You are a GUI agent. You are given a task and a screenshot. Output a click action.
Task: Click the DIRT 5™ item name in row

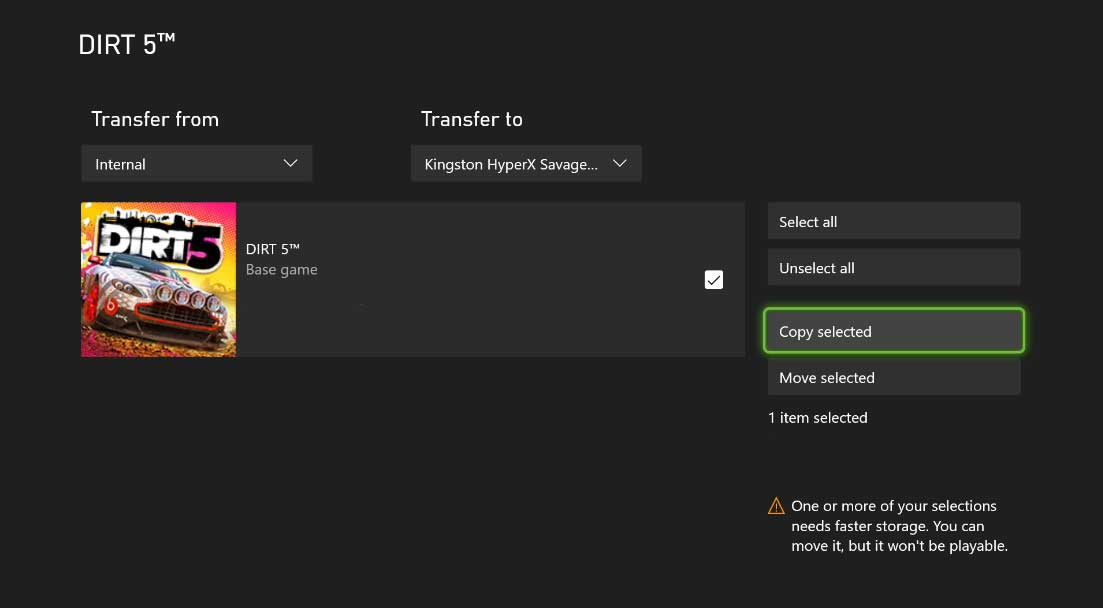273,249
